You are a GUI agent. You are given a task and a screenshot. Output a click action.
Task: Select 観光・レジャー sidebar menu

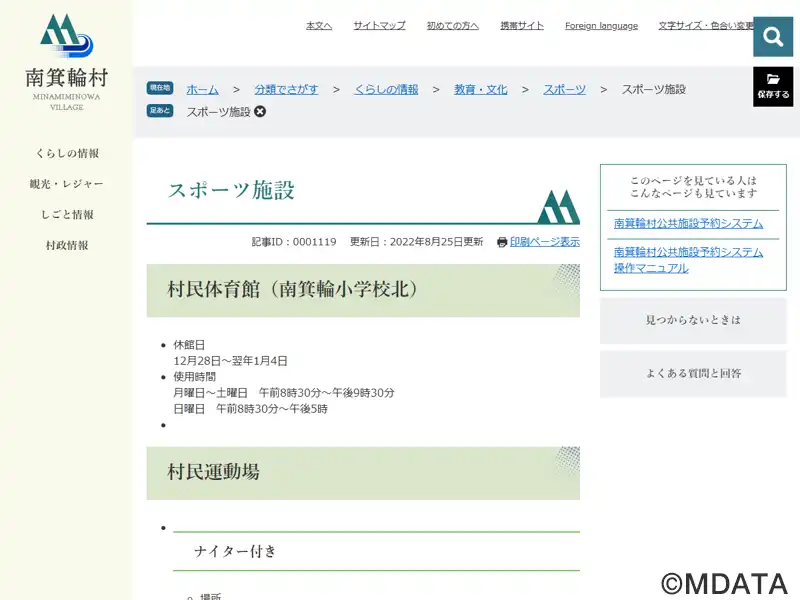[67, 184]
